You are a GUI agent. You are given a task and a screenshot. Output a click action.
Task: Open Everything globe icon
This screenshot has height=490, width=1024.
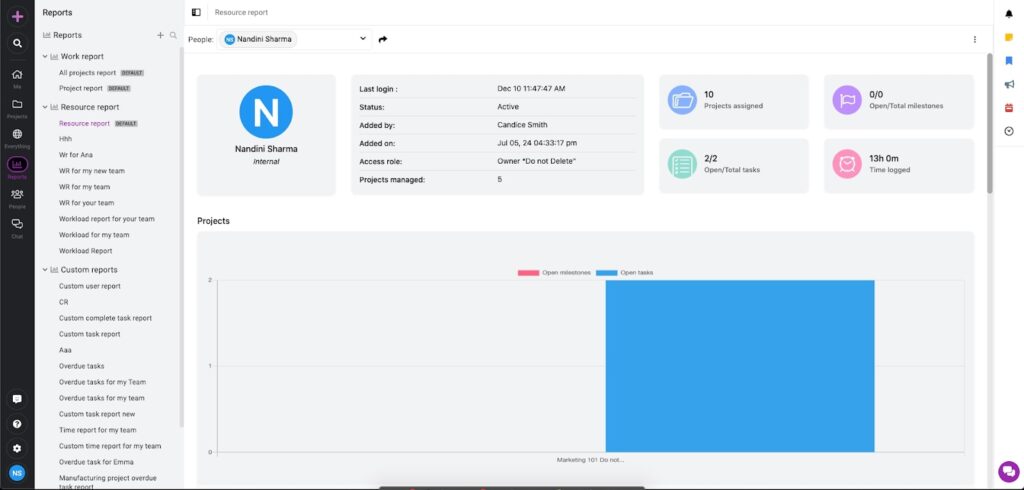[17, 134]
